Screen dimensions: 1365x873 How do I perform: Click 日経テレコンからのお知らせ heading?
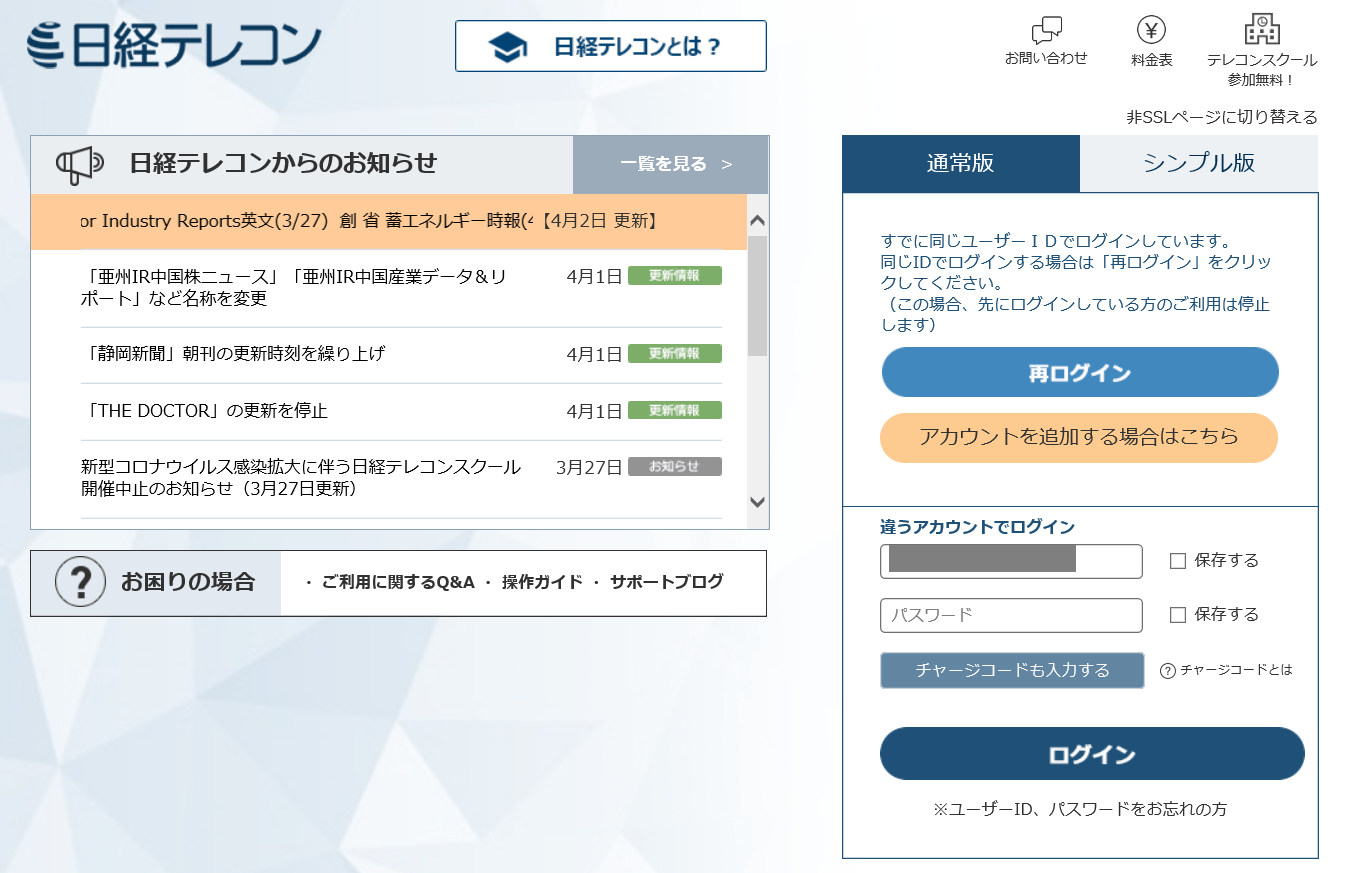(x=284, y=164)
